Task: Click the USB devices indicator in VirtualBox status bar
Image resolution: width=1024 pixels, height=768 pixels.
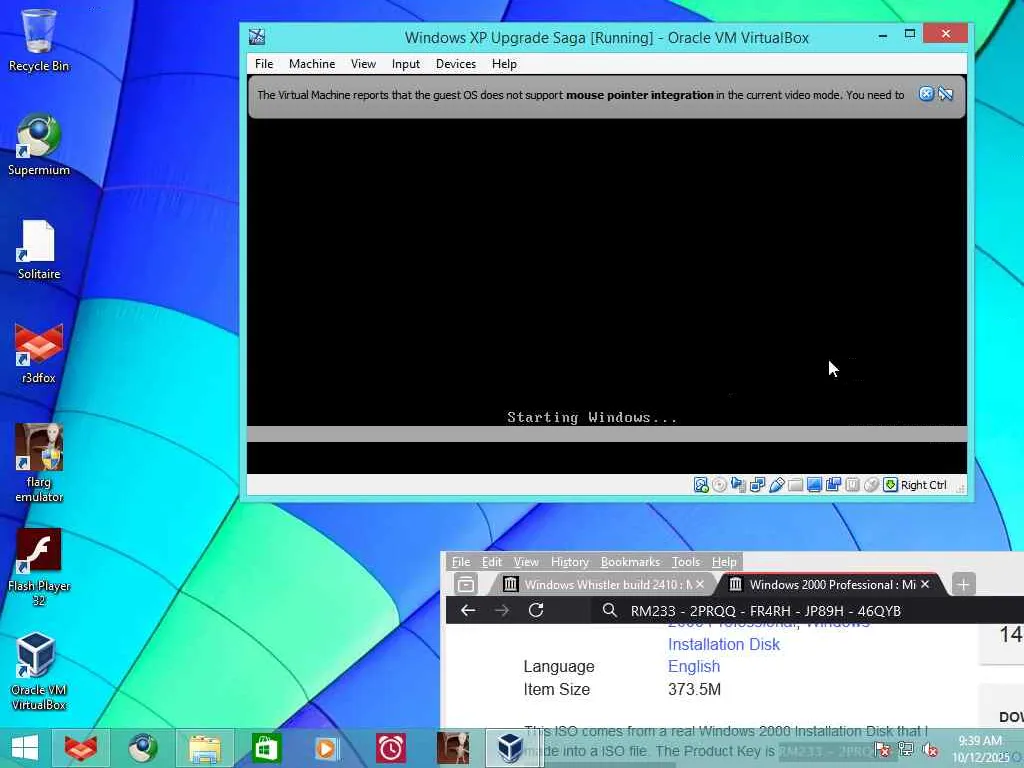Action: 776,485
